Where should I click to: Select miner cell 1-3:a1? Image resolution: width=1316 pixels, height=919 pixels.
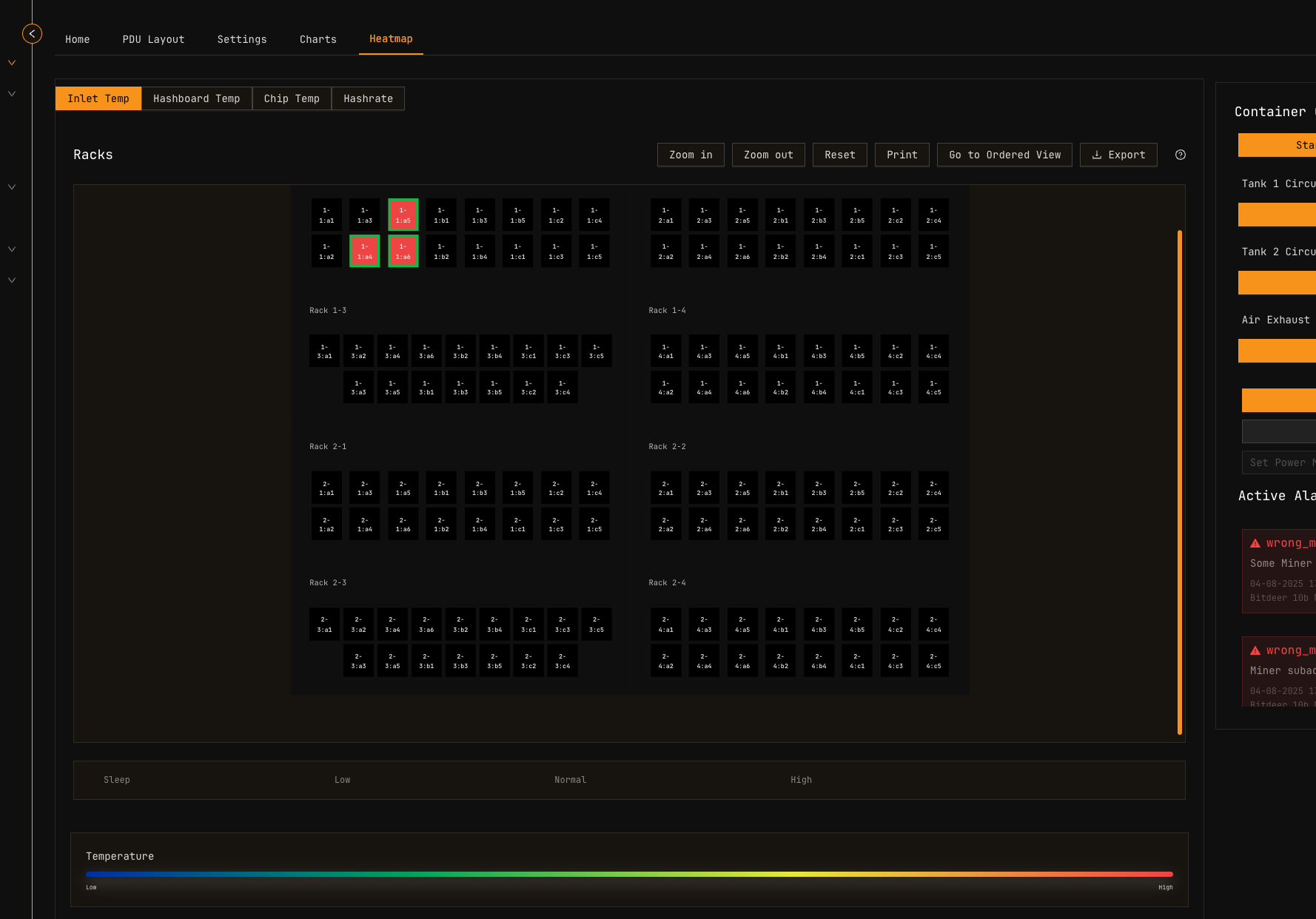[x=324, y=351]
